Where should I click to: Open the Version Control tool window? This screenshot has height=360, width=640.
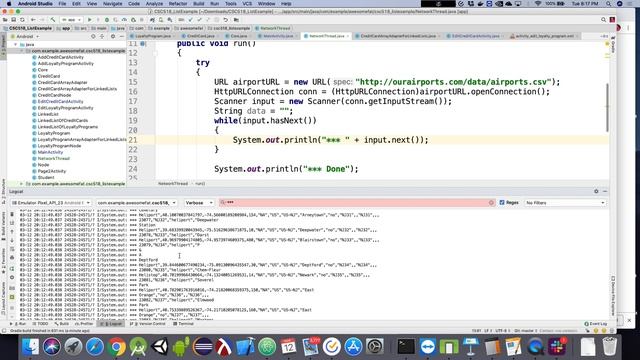tap(147, 324)
